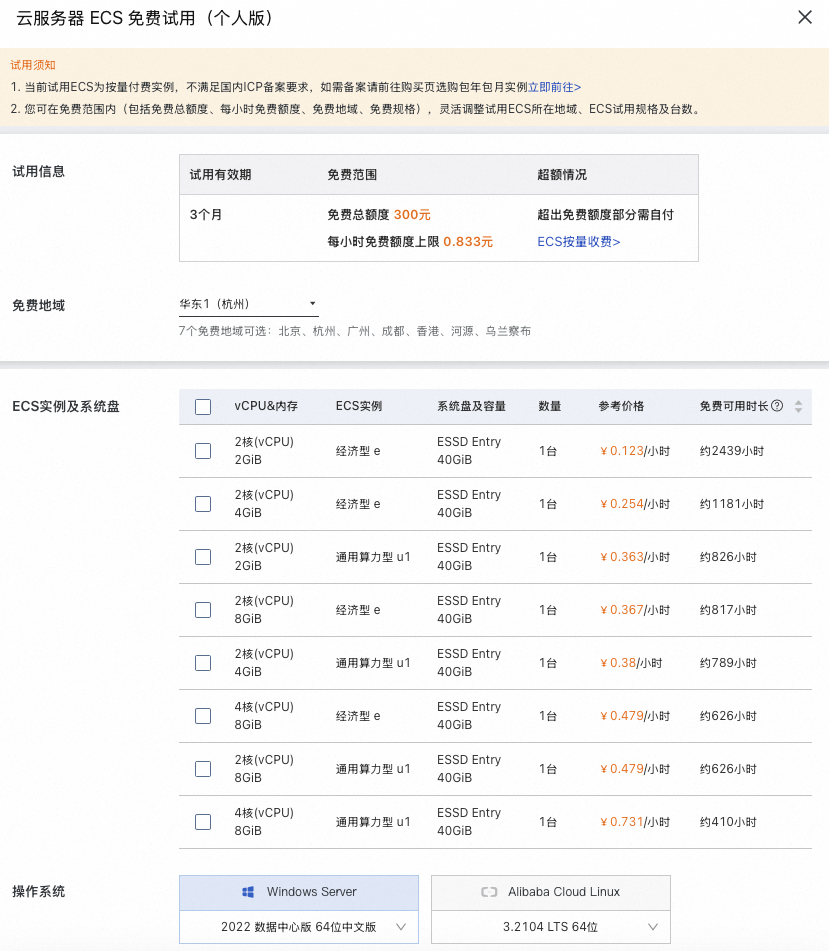Check the 2核 8GiB 通用算力型 u1 row

(x=203, y=769)
